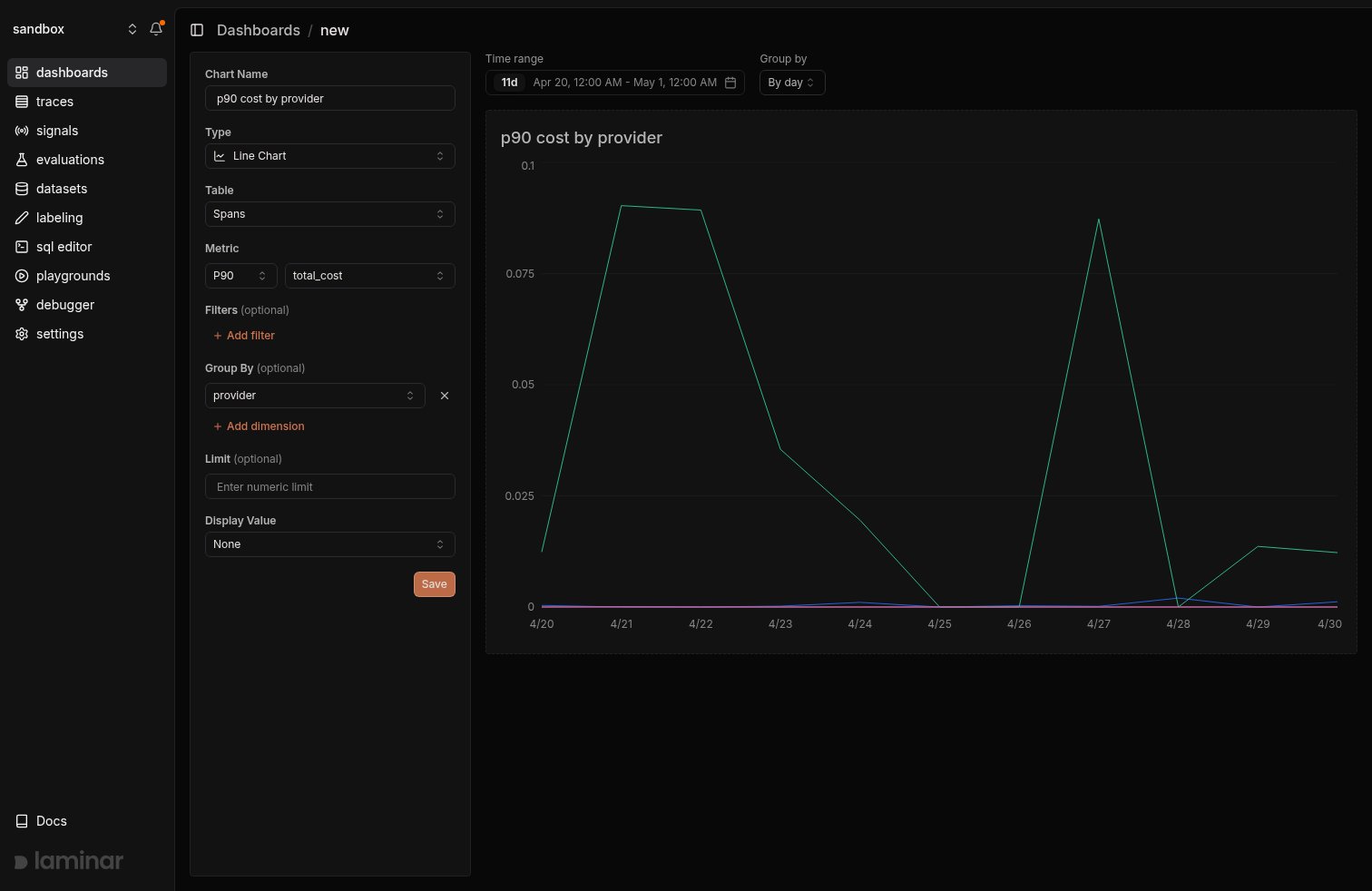
Task: Open the Dashboards breadcrumb link
Action: coord(259,30)
